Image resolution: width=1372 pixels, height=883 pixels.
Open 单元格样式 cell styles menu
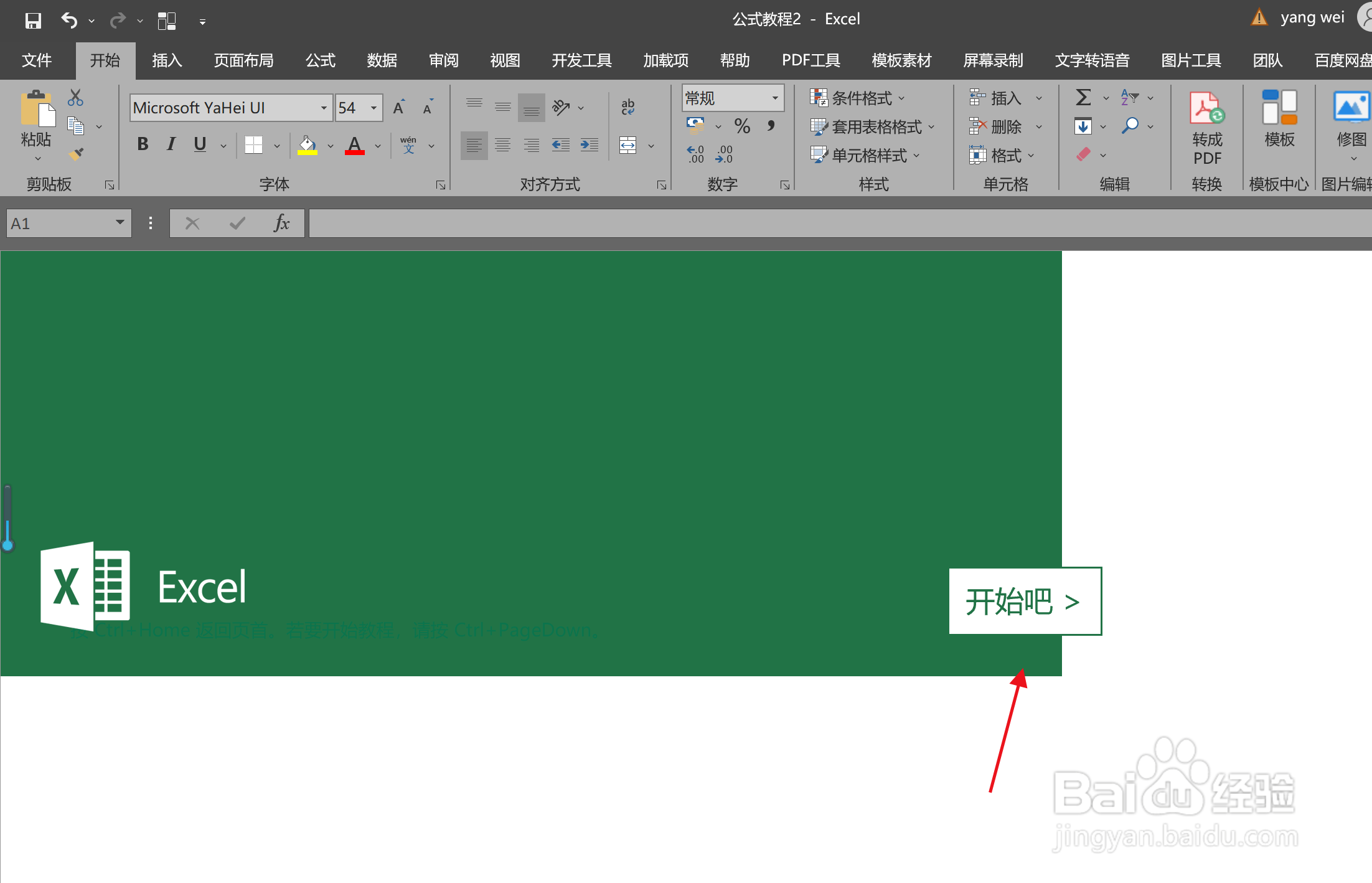[865, 155]
